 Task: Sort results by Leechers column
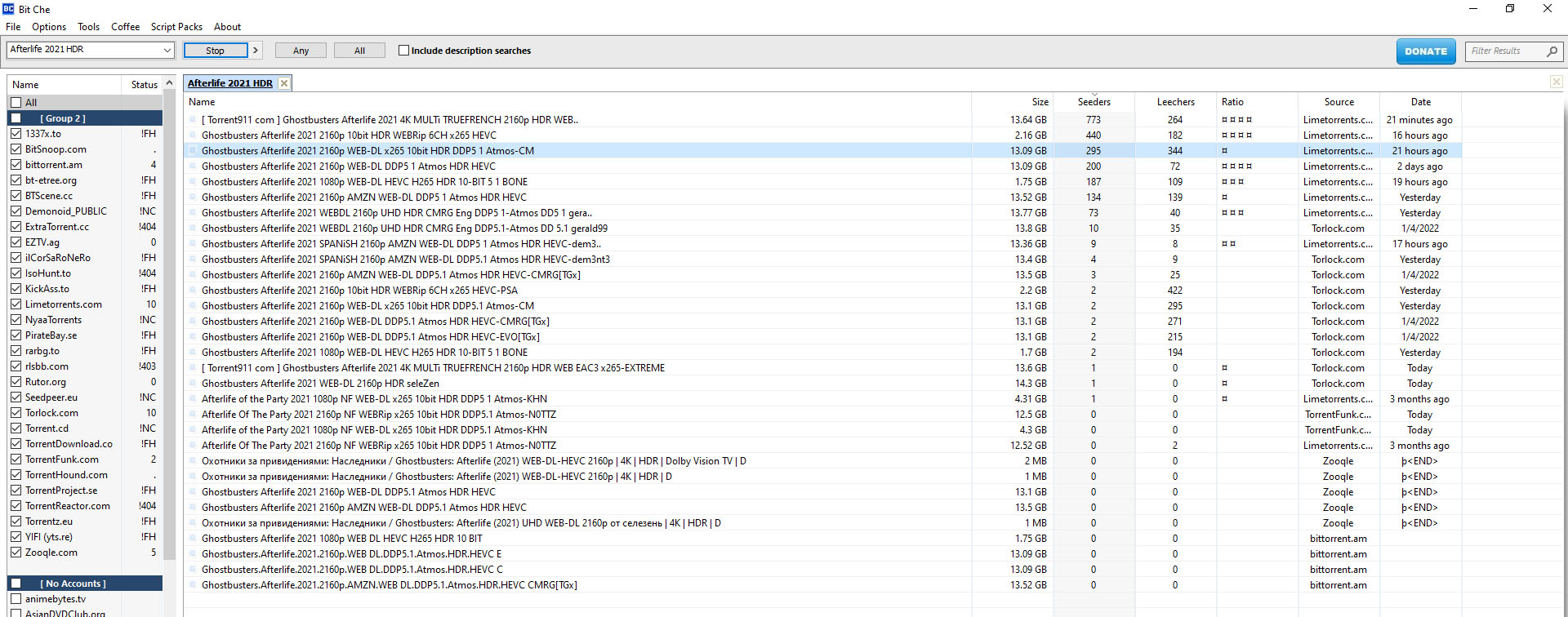pos(1175,102)
